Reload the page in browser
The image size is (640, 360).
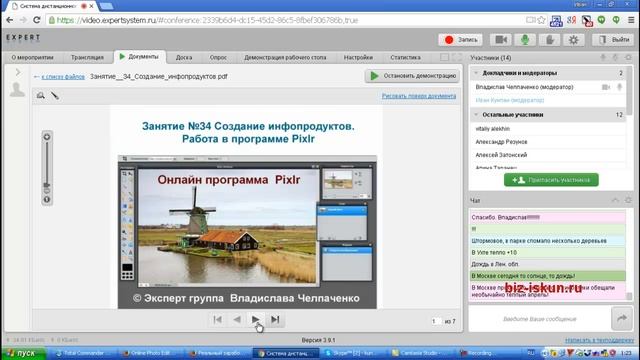point(37,20)
